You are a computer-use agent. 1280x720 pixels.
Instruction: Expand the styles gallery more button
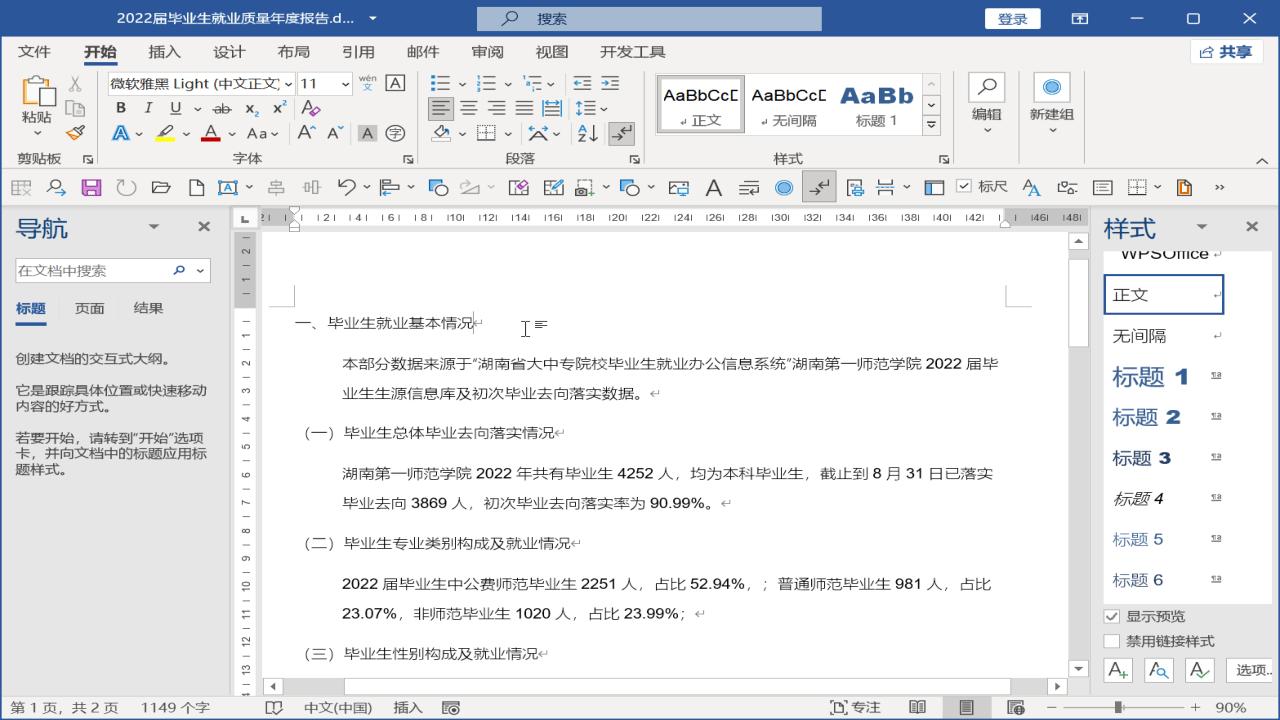(932, 125)
